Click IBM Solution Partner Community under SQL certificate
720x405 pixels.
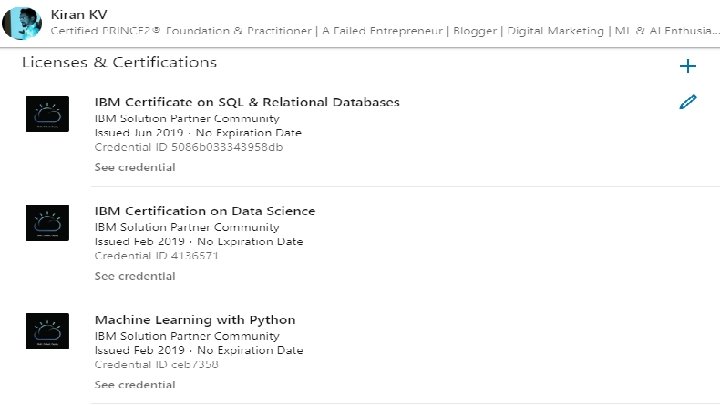coord(187,118)
